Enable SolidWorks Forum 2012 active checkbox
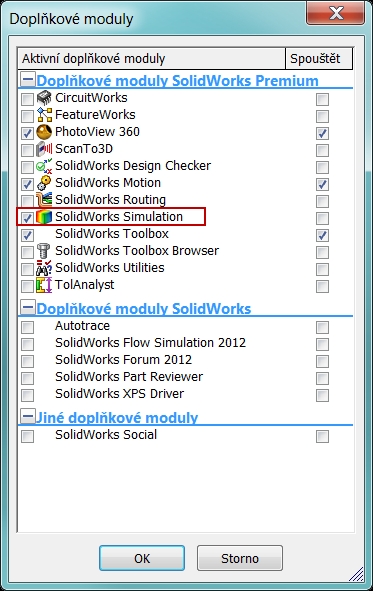 tap(27, 361)
